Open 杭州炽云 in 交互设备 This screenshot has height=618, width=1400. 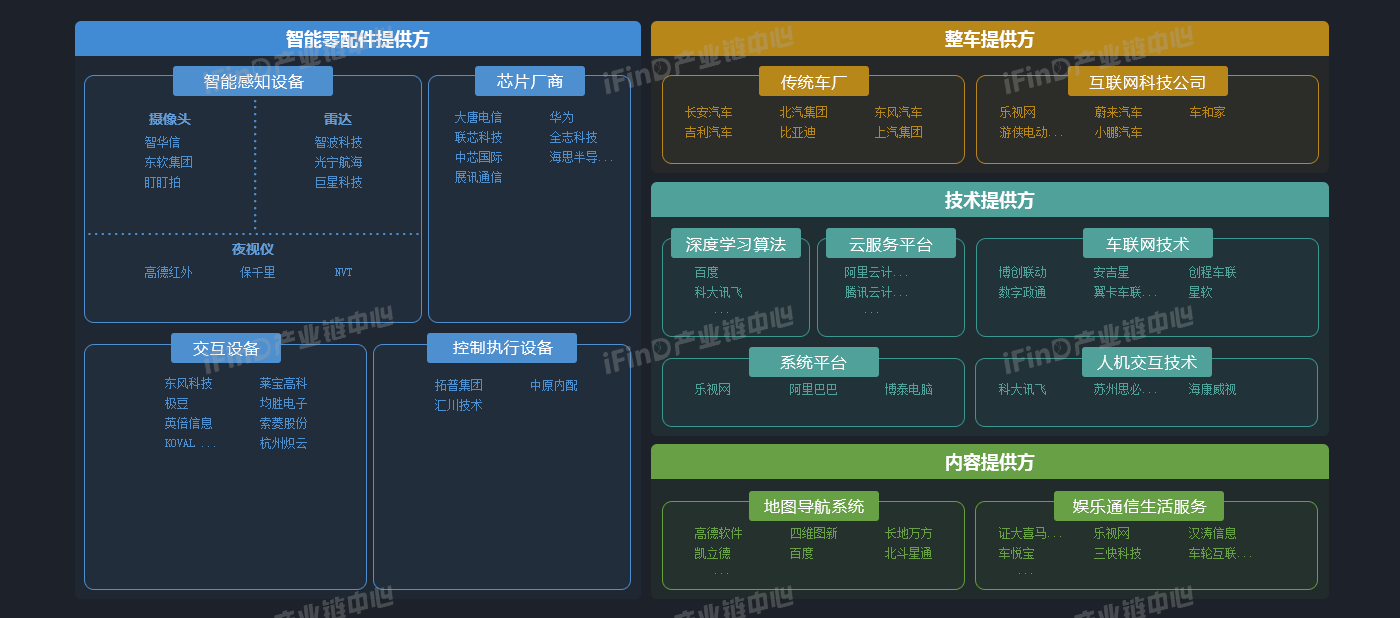pyautogui.click(x=283, y=443)
